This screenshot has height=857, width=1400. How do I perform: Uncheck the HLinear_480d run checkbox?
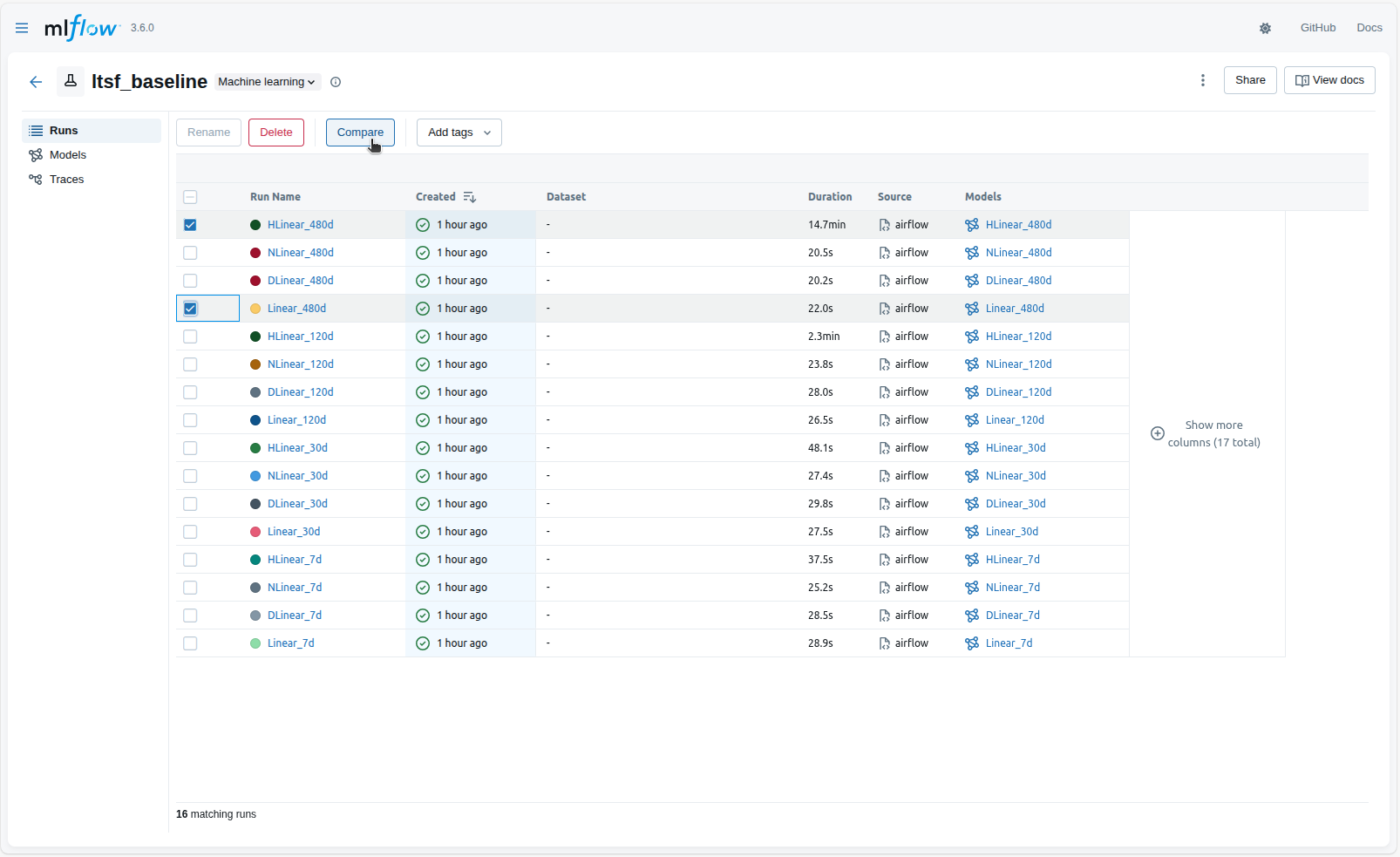190,224
